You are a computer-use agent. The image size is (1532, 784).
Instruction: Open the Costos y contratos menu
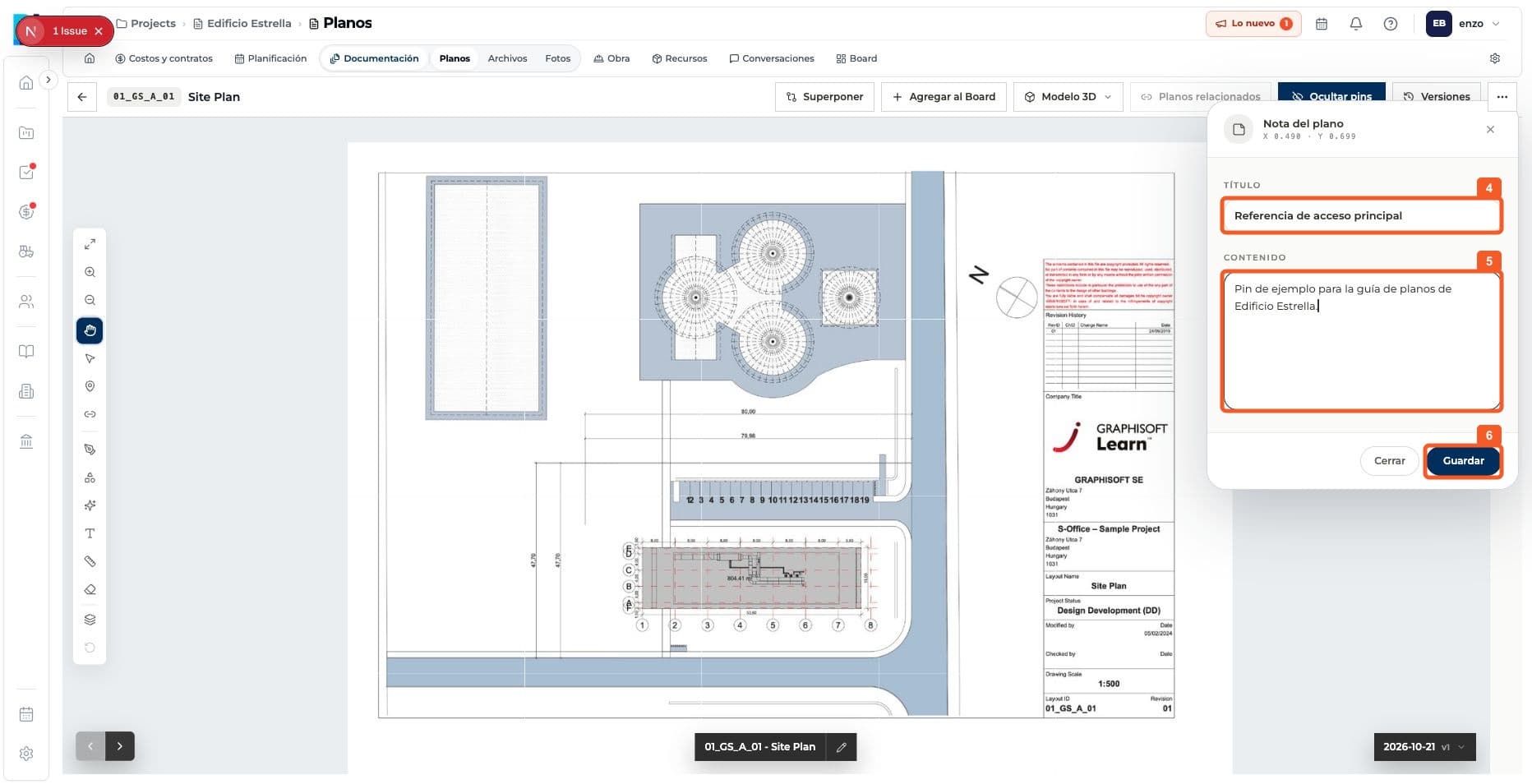tap(164, 58)
